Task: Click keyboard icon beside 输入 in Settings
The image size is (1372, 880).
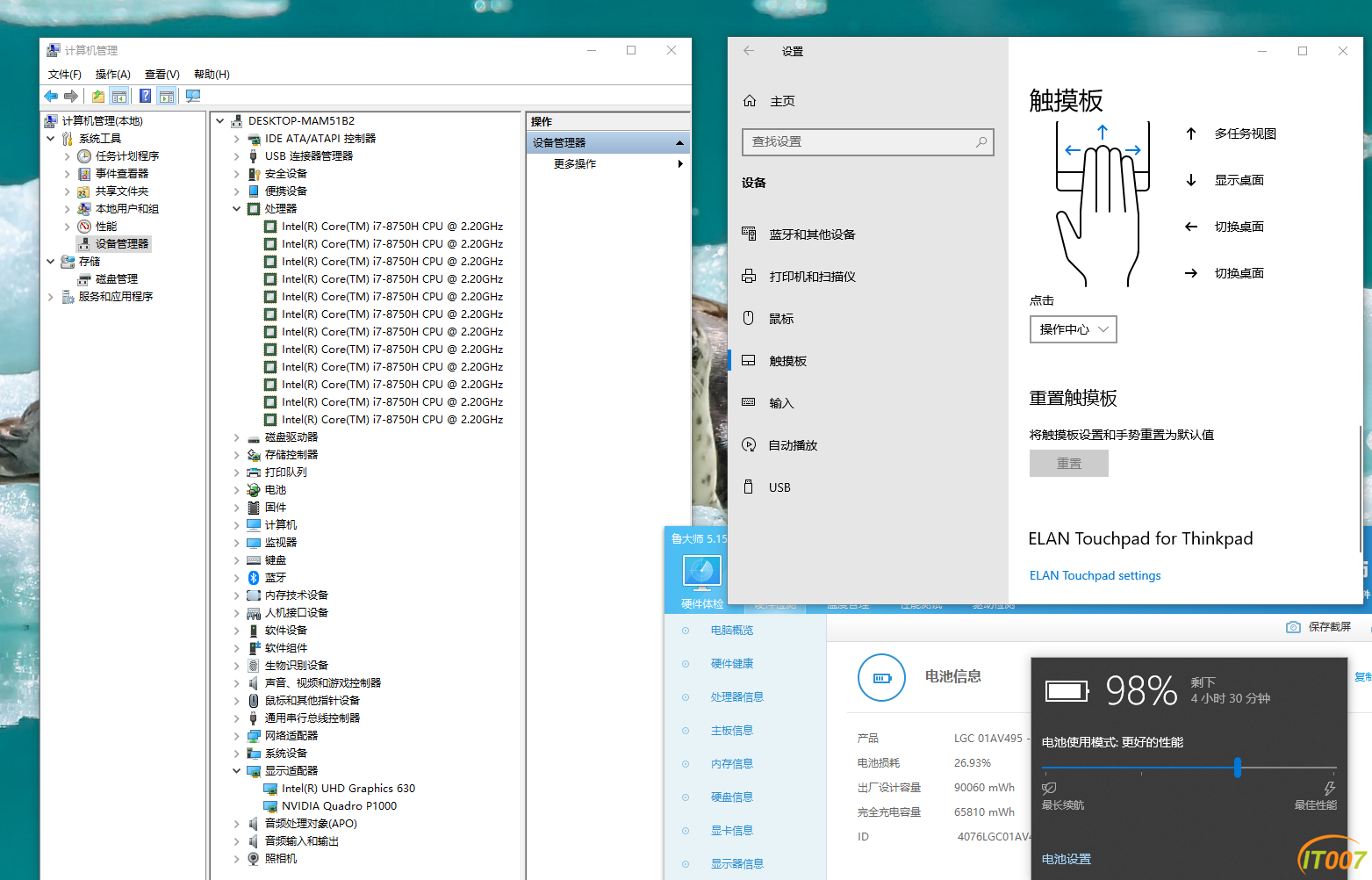Action: [x=749, y=402]
